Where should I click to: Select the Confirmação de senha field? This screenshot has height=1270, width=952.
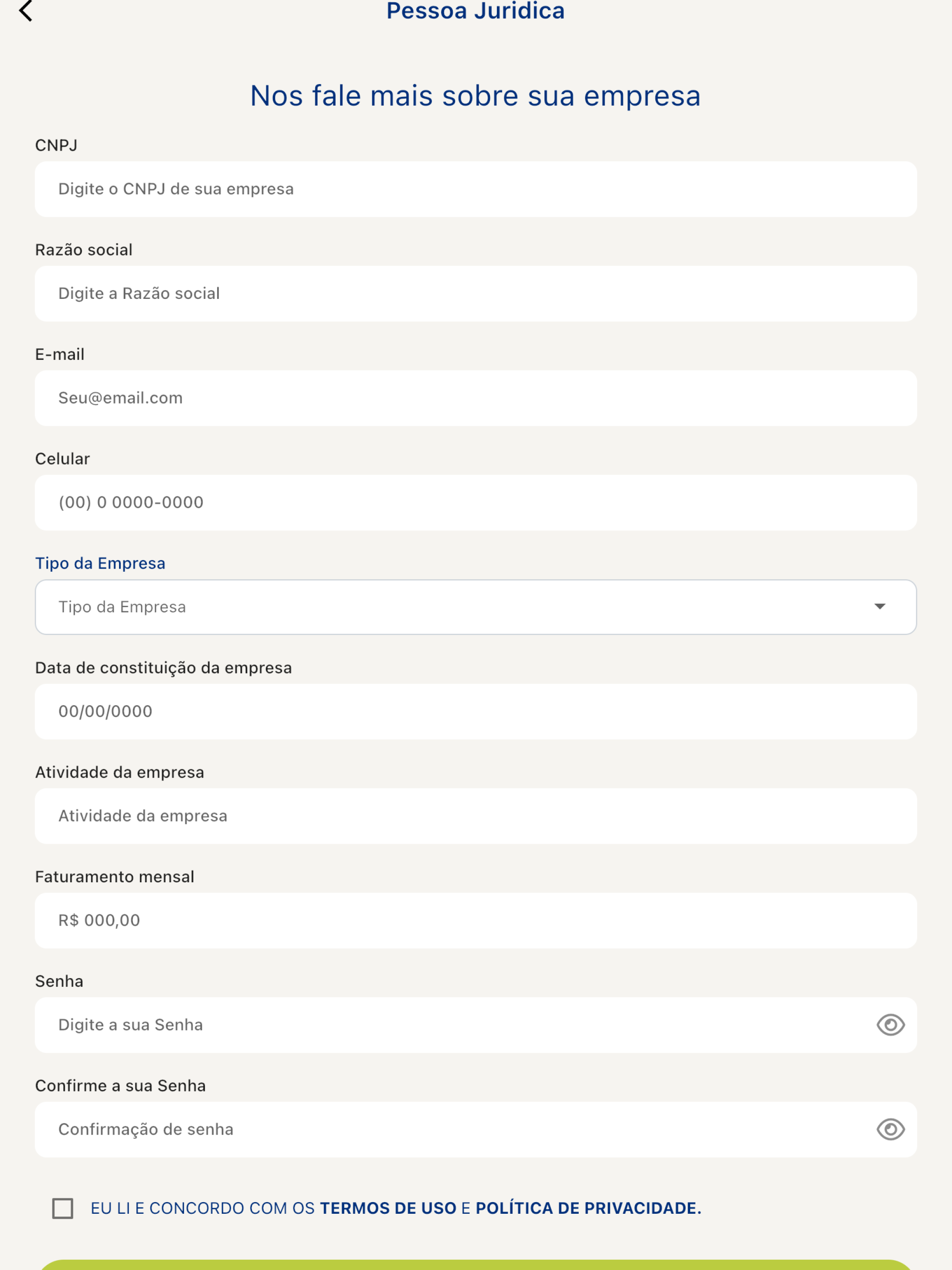pos(476,1129)
